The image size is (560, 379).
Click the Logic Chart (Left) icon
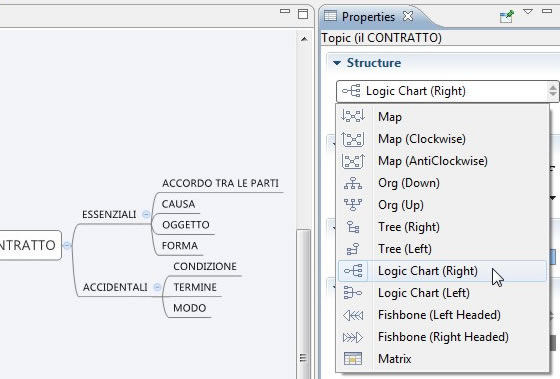click(x=353, y=293)
